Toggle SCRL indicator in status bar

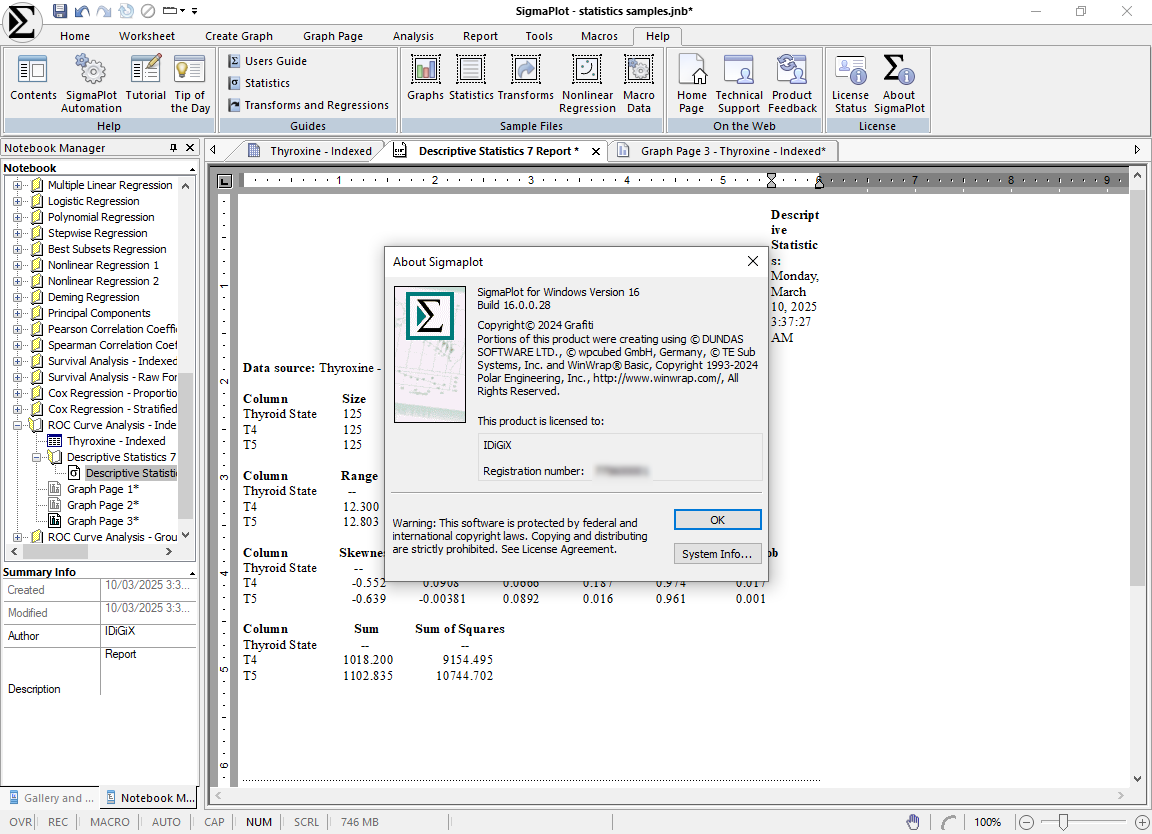tap(306, 822)
